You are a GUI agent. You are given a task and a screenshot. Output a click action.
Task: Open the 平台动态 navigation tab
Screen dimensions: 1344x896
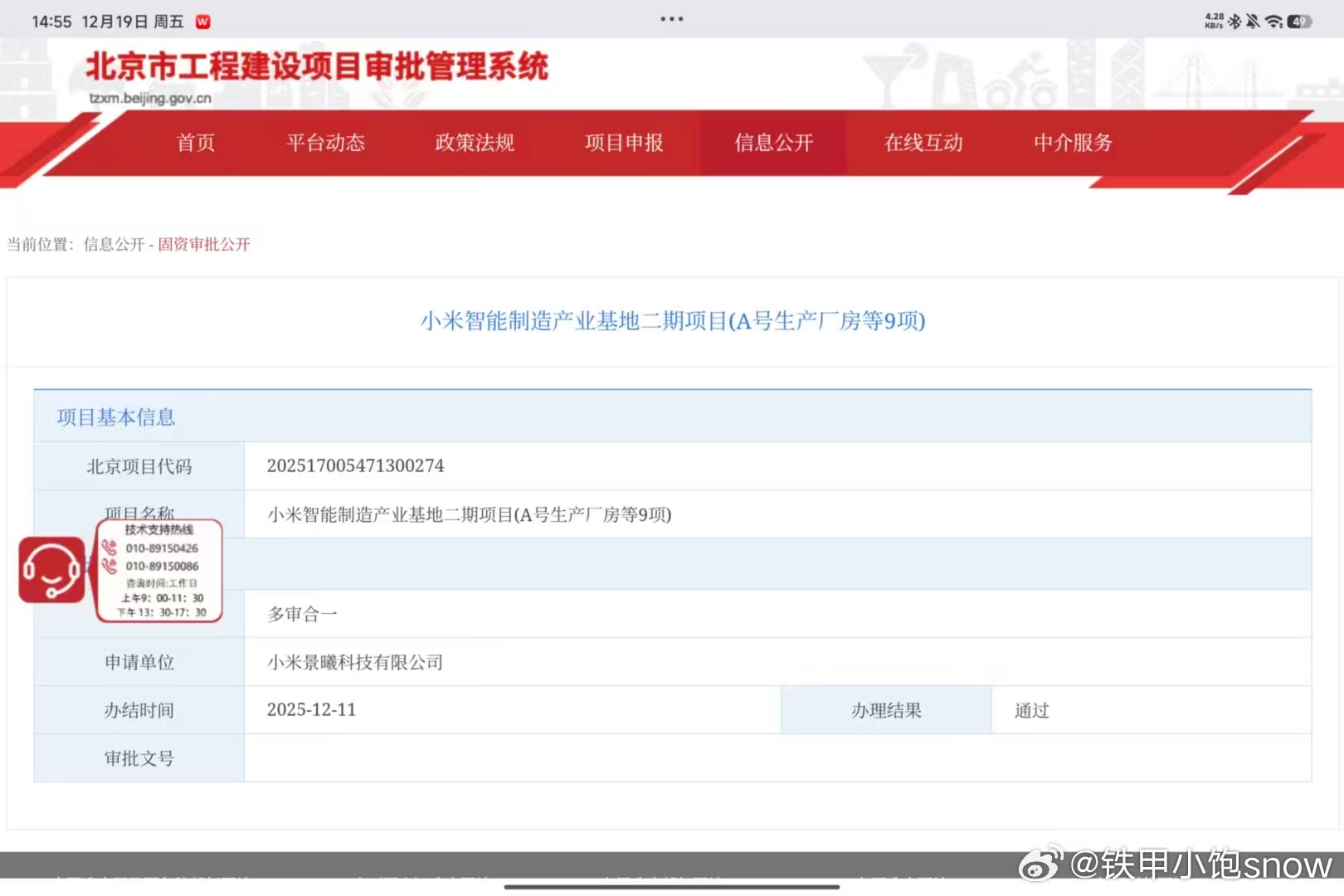(x=325, y=143)
